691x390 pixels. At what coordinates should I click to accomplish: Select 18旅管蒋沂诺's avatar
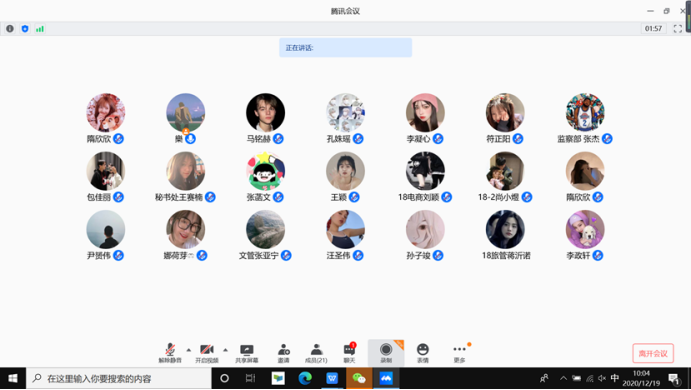505,230
